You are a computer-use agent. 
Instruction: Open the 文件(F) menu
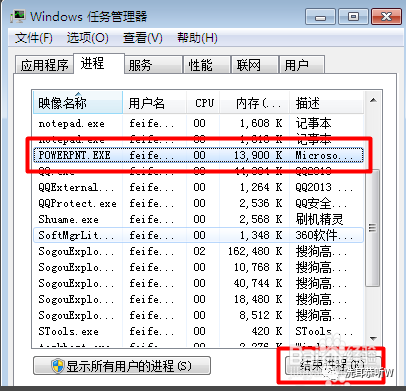34,38
